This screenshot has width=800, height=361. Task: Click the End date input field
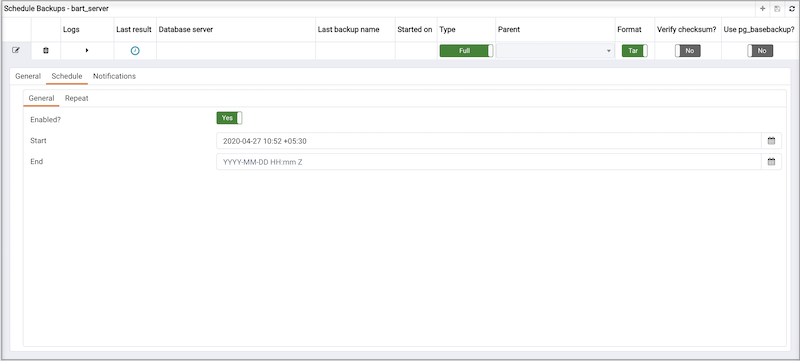[x=489, y=162]
